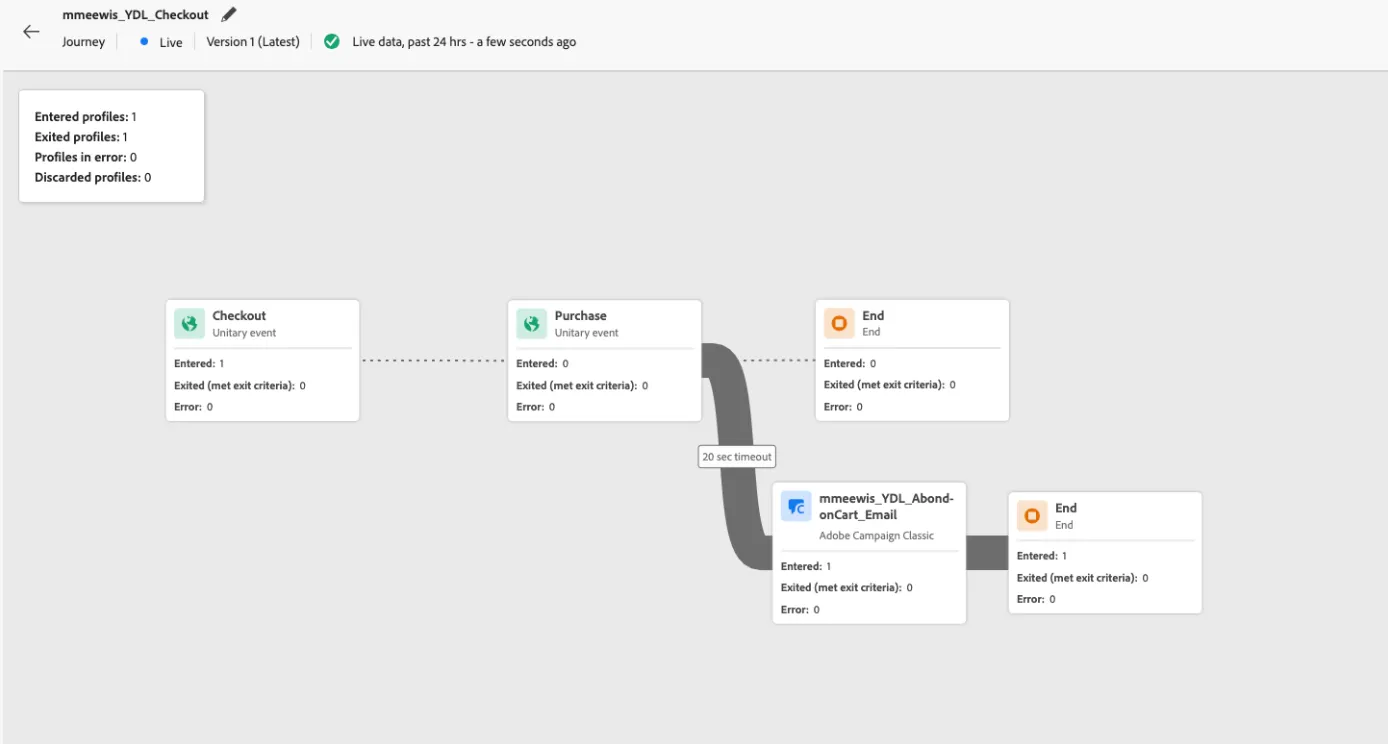
Task: Click the Journey label in header
Action: coord(83,42)
